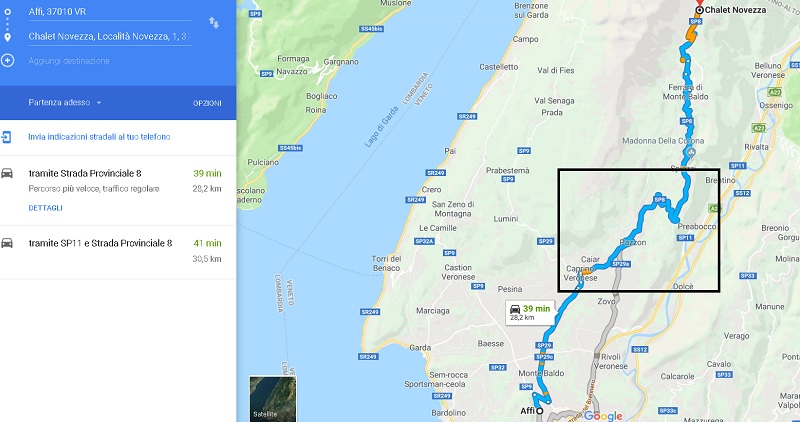The height and width of the screenshot is (422, 800).
Task: Select the car icon for SP11 route
Action: [7, 243]
